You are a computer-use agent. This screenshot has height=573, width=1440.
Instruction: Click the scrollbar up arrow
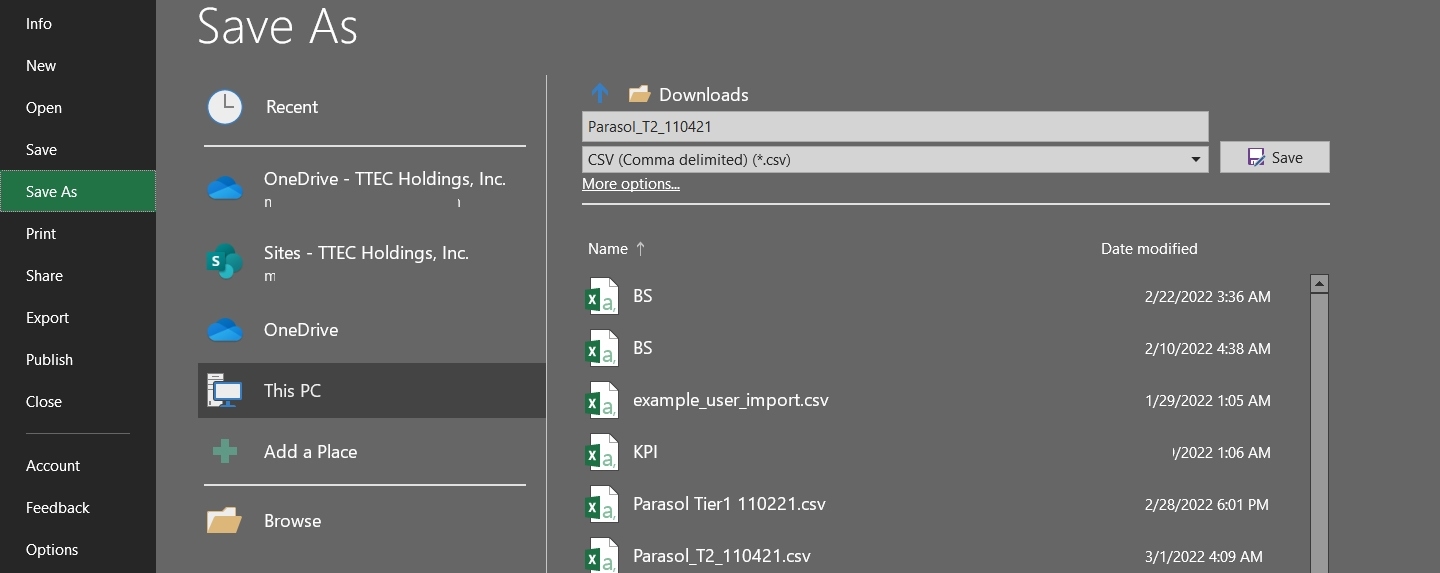[x=1319, y=284]
